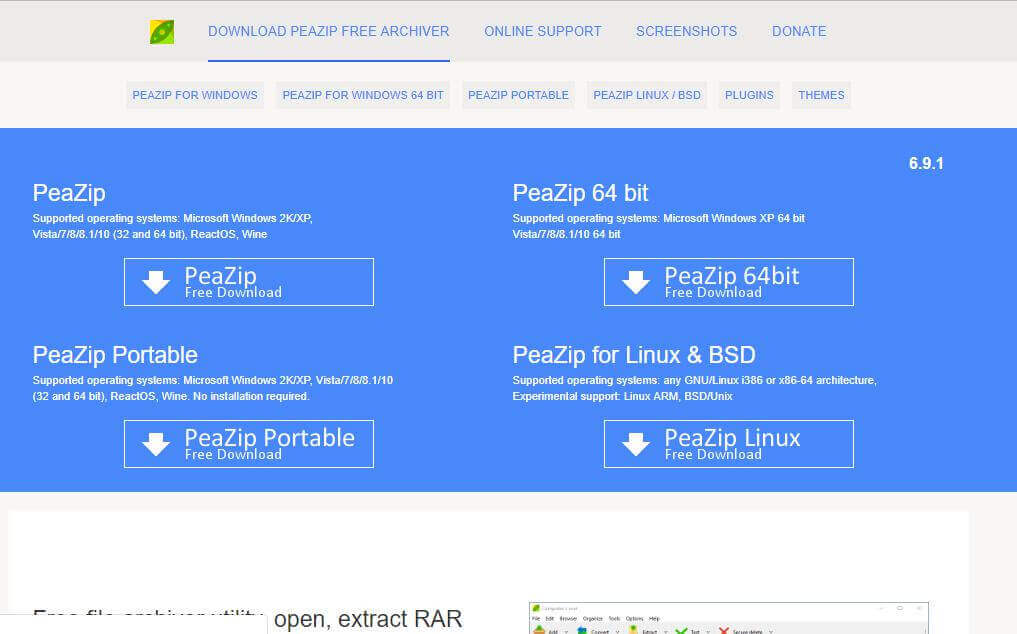Open the Download PeaZip Free Archiver tab
Screen dimensions: 1017x634
point(328,31)
